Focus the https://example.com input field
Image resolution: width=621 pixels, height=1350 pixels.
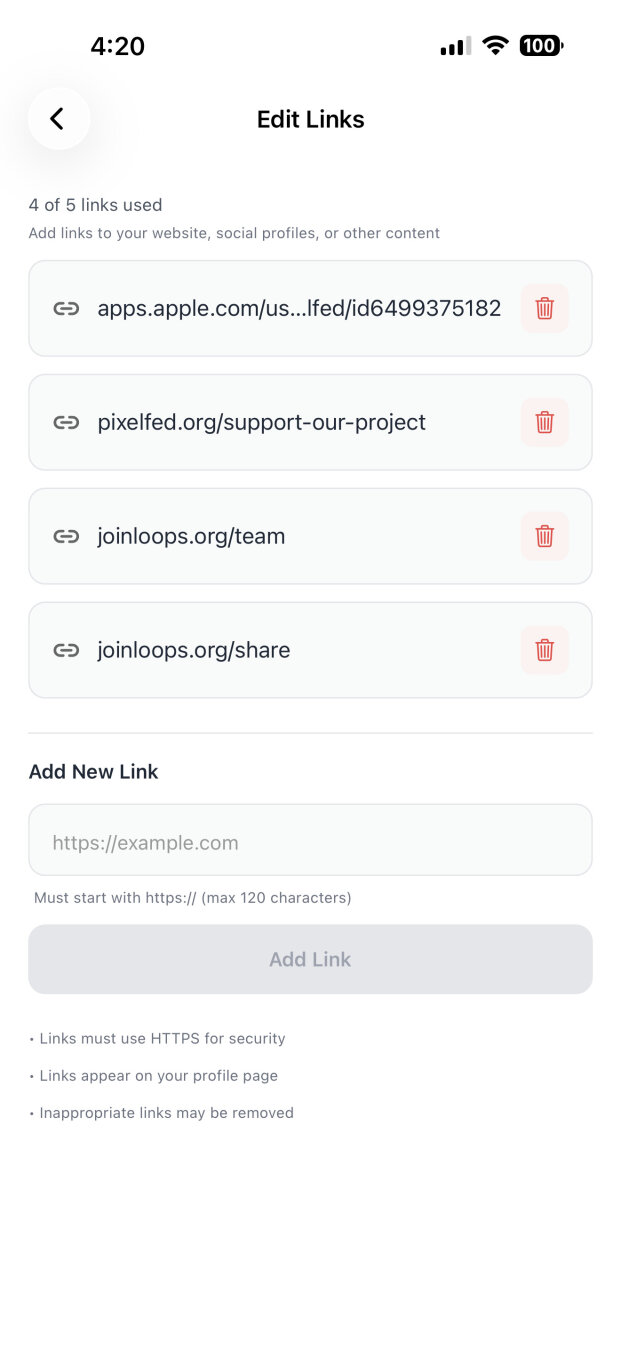[310, 842]
